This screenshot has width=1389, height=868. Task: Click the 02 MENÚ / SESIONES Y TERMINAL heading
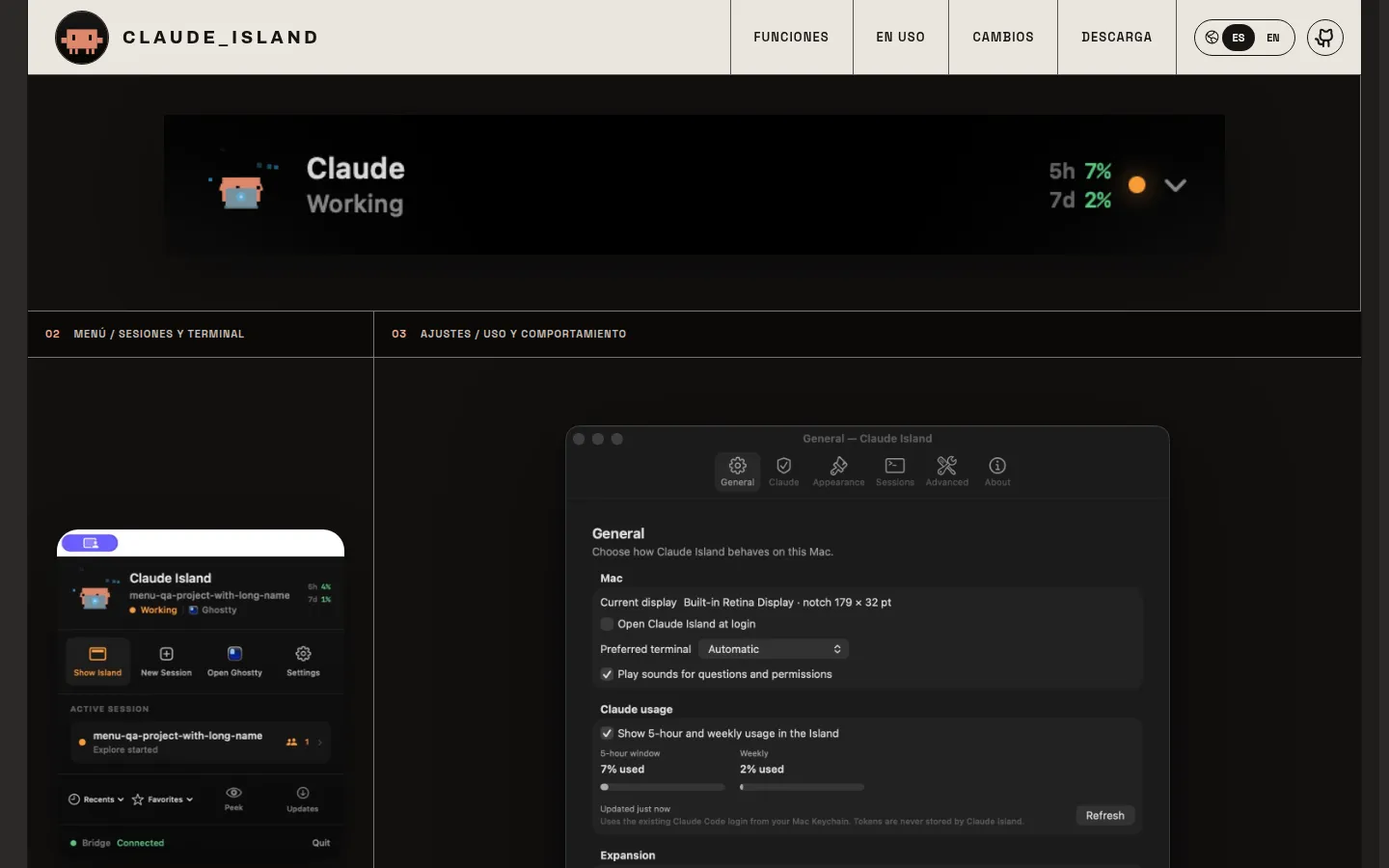pos(145,334)
